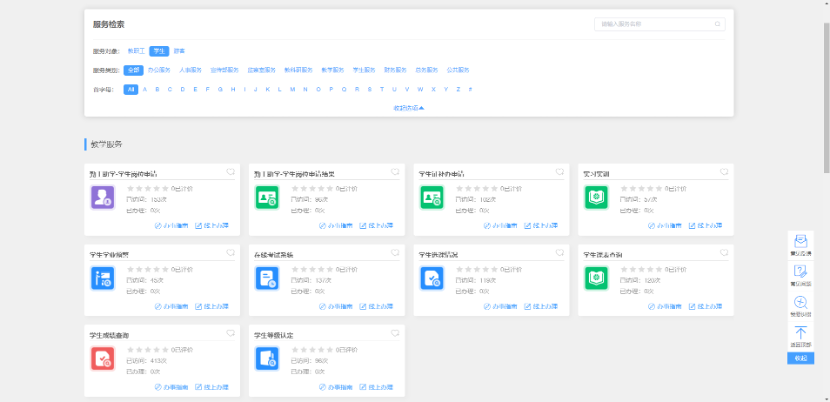
Task: Click the purple icon on the first service card
Action: 103,197
